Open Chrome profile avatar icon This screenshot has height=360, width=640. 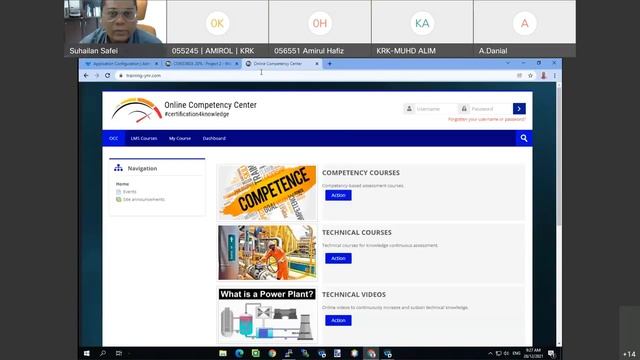[543, 76]
